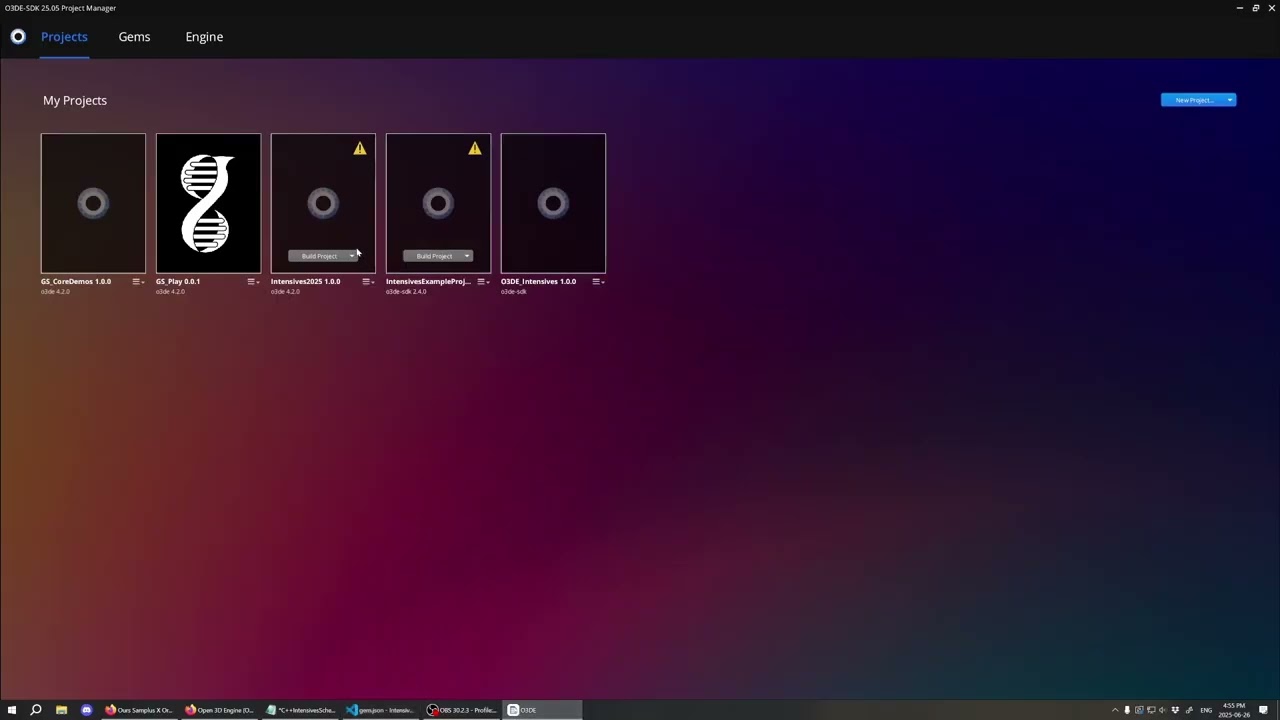This screenshot has width=1280, height=720.
Task: Open the Engine tab
Action: tap(204, 37)
